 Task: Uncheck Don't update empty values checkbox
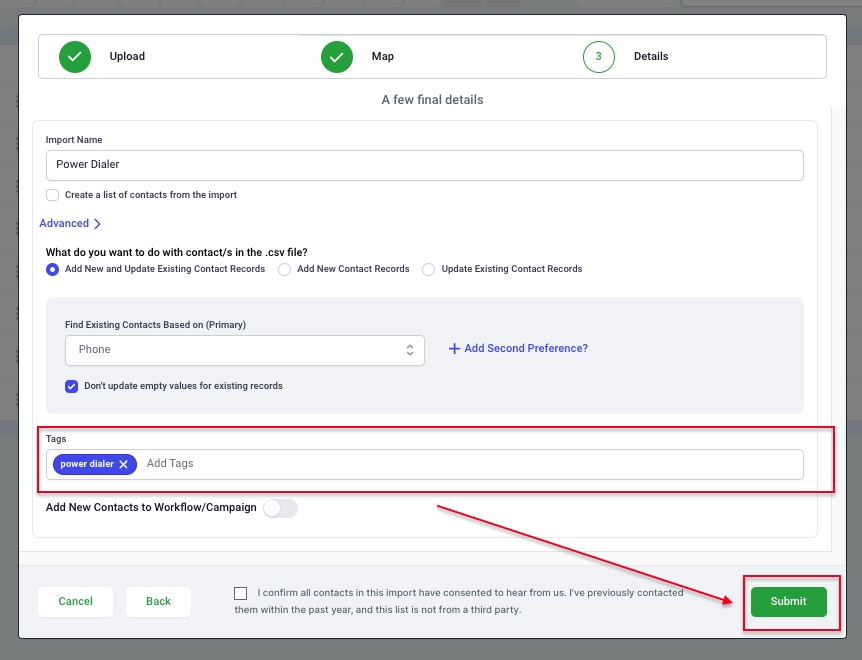pos(72,386)
